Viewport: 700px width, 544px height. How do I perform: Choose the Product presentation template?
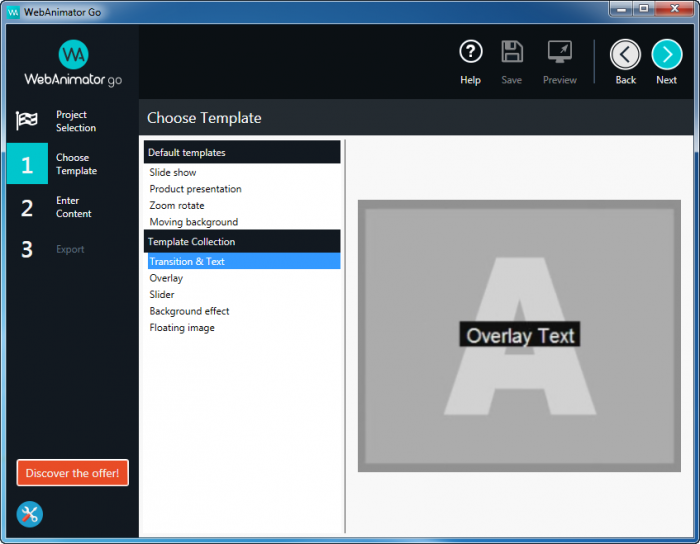click(x=195, y=189)
